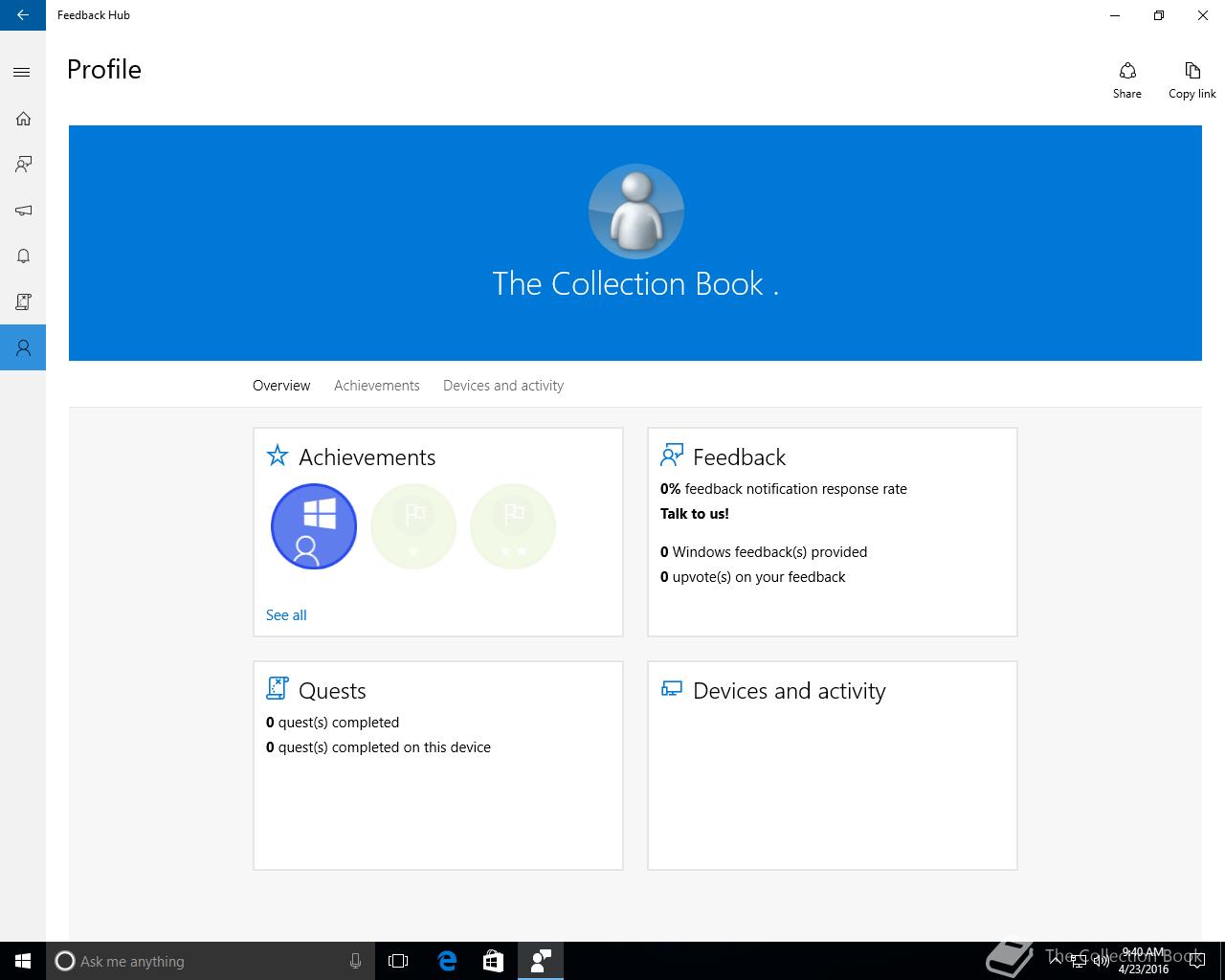Click '0 quest(s) completed on this device'

coord(378,747)
